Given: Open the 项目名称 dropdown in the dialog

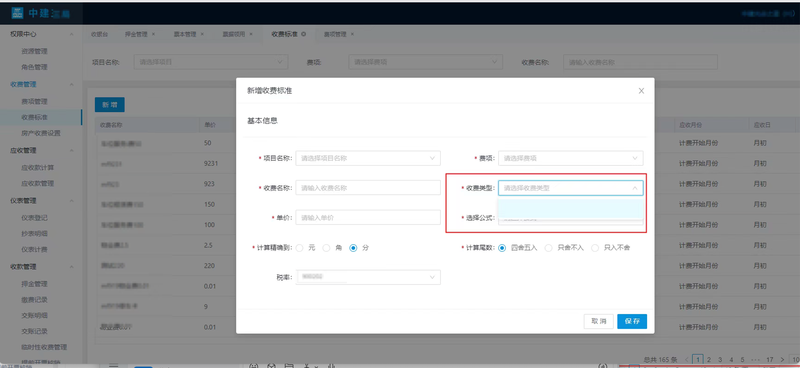Looking at the screenshot, I should tap(368, 158).
